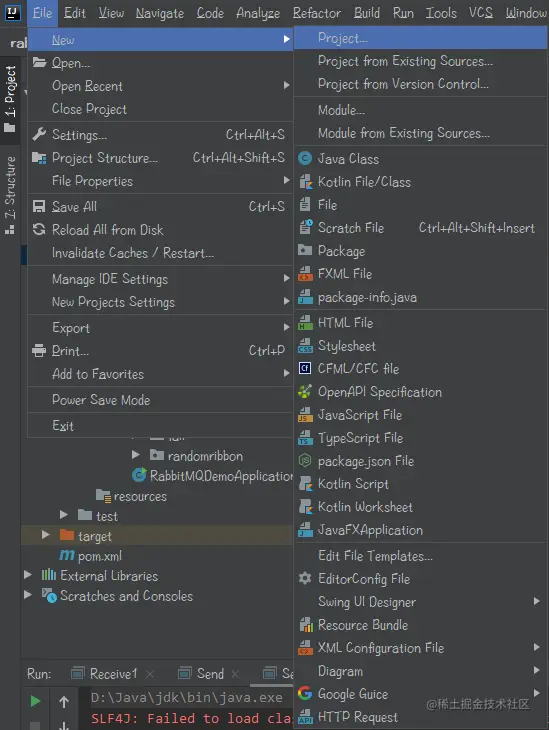
Task: Expand the External Libraries node
Action: pyautogui.click(x=27, y=575)
